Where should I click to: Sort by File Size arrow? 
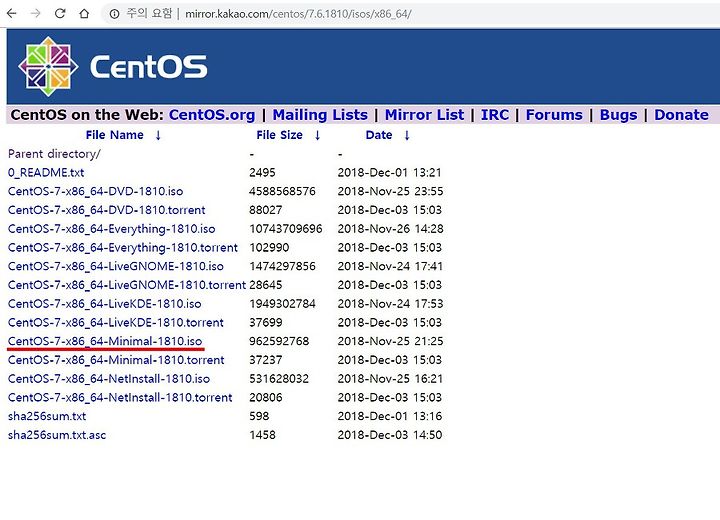click(x=317, y=135)
